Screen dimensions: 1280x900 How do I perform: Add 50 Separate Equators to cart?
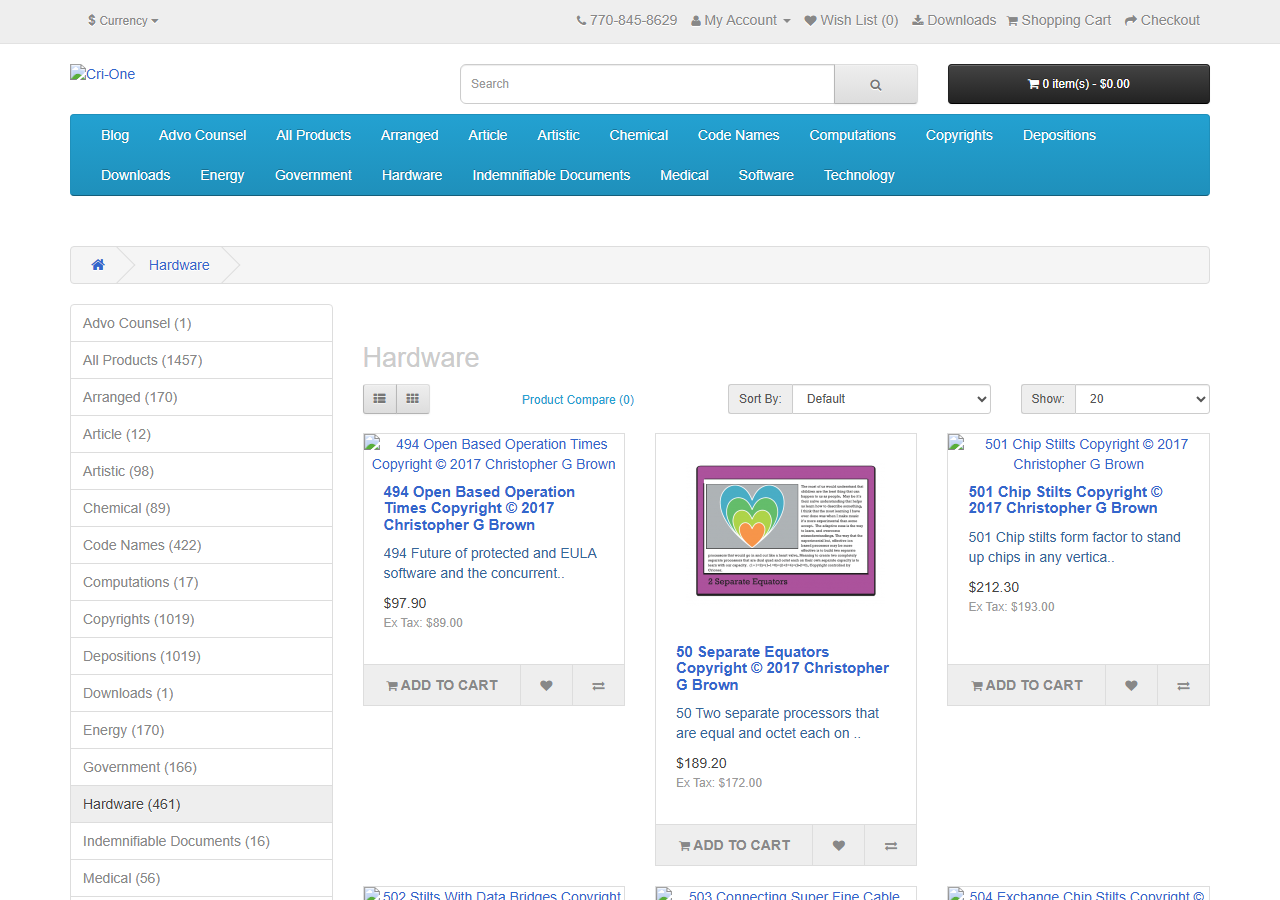click(734, 845)
